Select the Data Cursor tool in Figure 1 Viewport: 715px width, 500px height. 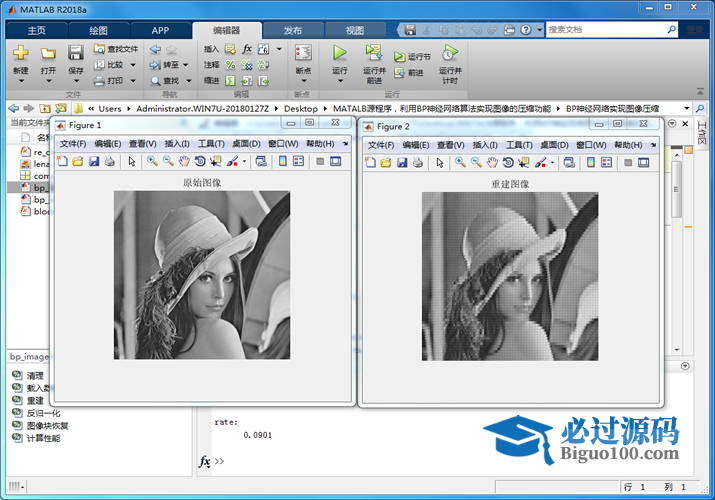point(216,162)
